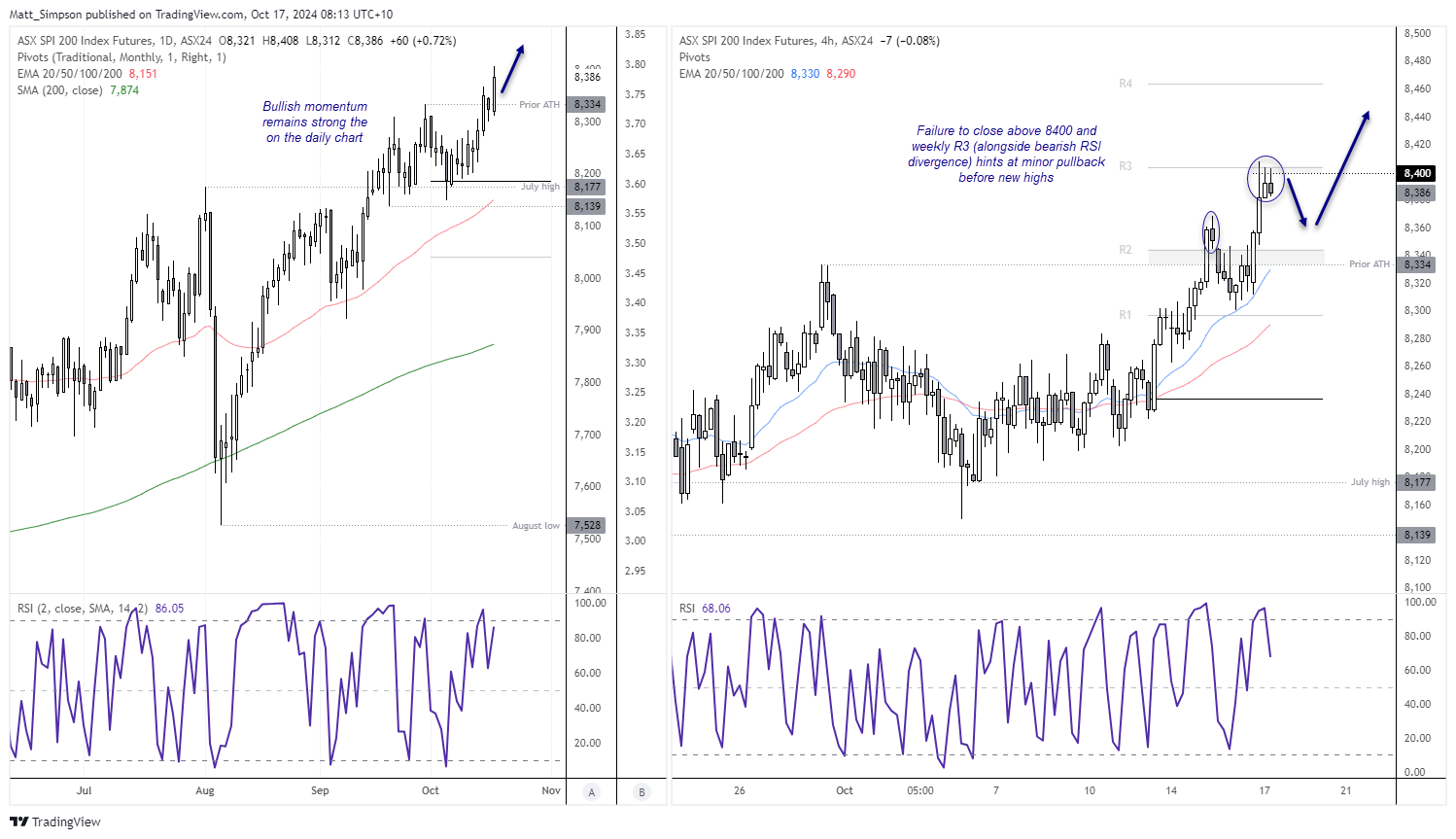The image size is (1456, 839).
Task: Click the 'August low' label
Action: 537,526
